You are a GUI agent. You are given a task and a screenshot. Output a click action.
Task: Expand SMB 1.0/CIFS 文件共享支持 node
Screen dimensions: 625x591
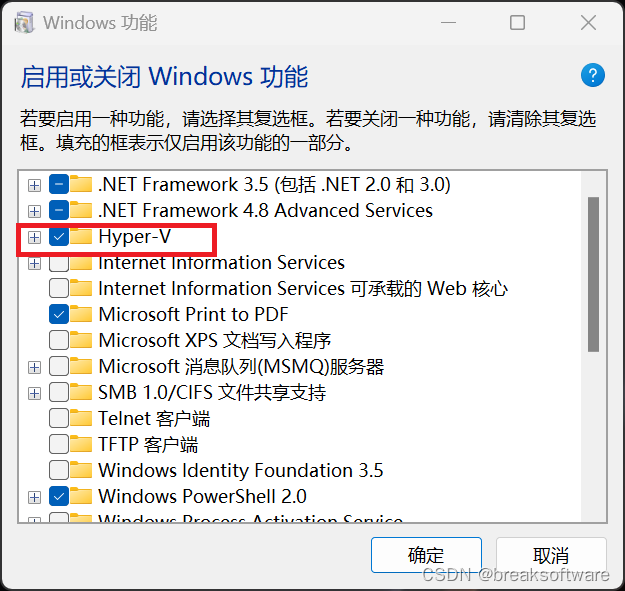coord(34,393)
